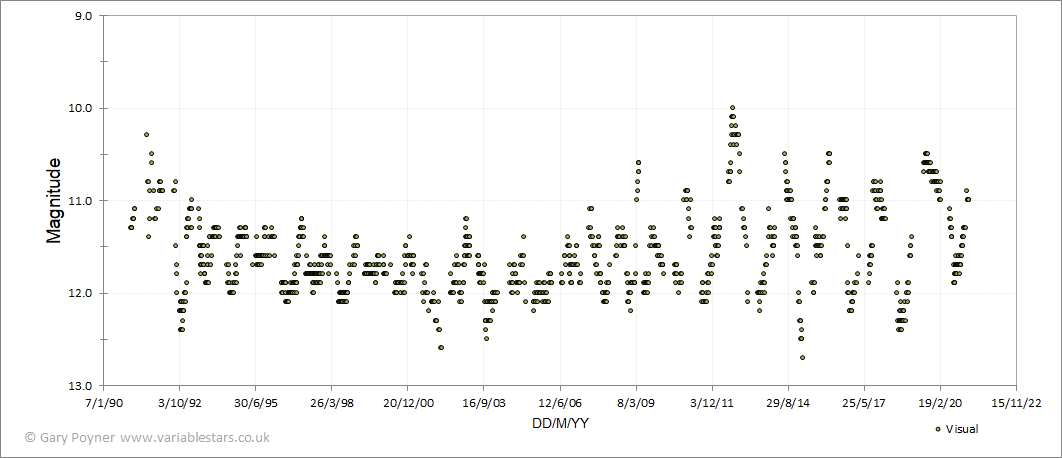
Task: Click the date label 15/11/22
Action: click(1016, 402)
